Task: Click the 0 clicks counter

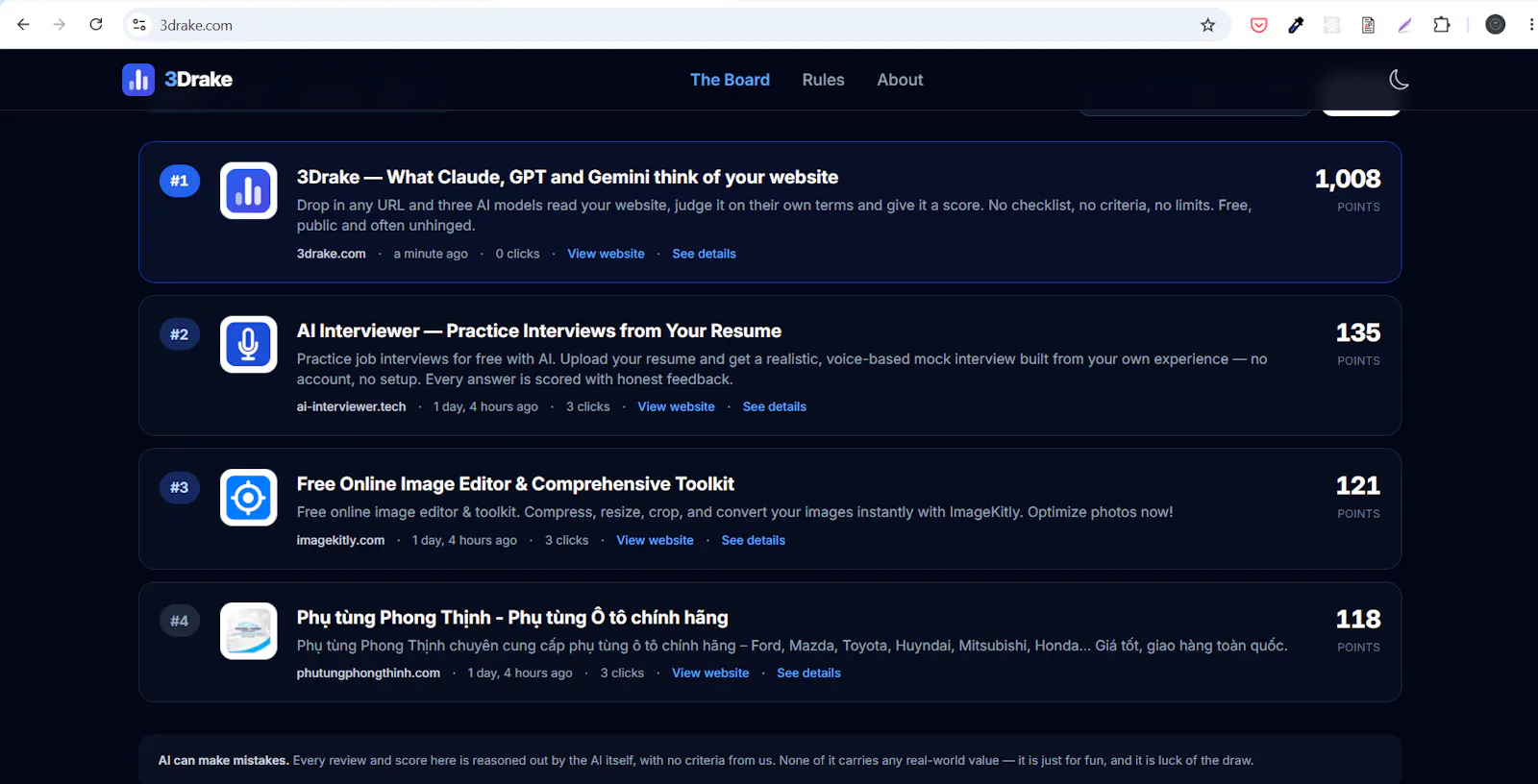Action: pyautogui.click(x=517, y=254)
